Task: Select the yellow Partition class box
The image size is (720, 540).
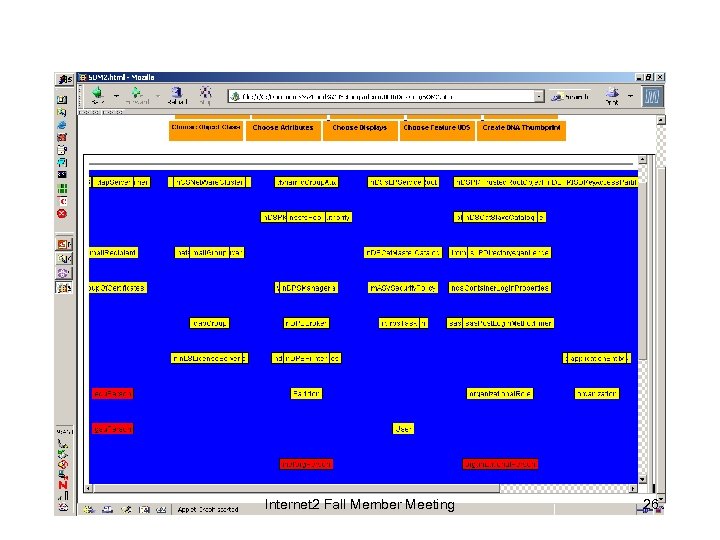Action: click(x=306, y=394)
